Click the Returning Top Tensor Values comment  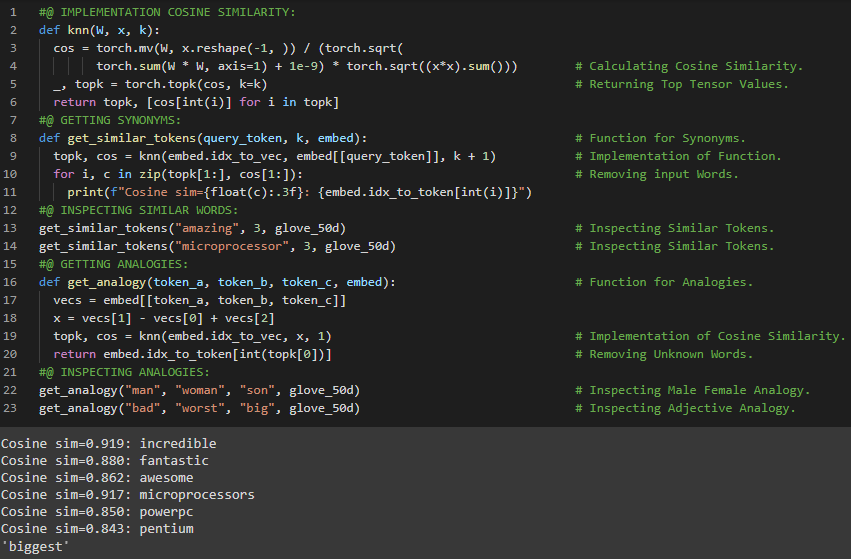point(688,84)
